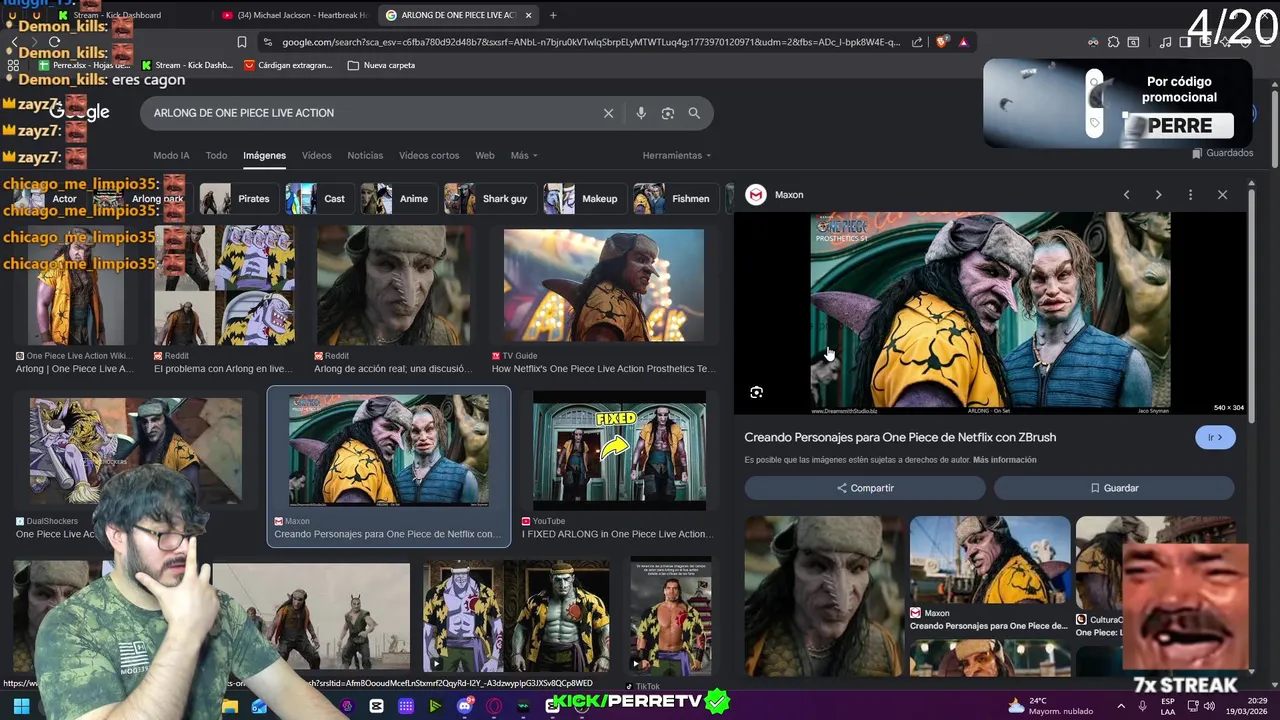
Task: Switch to Videos cortos tab
Action: 429,155
